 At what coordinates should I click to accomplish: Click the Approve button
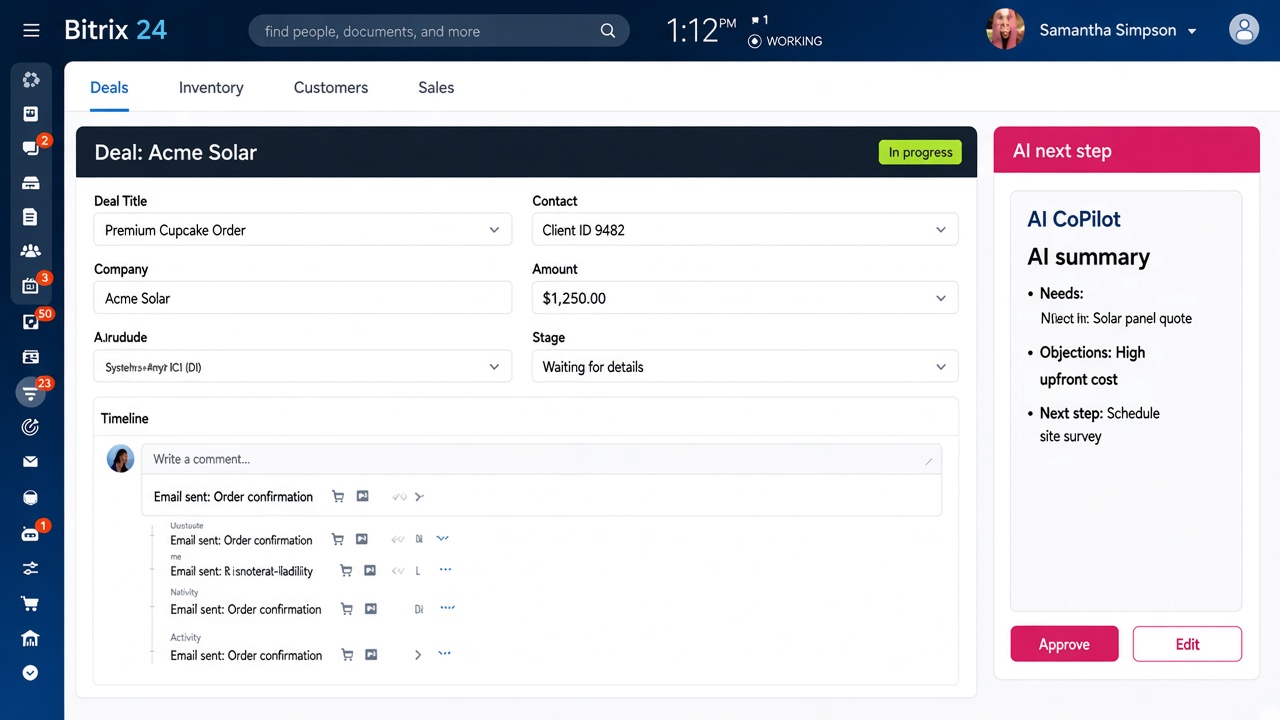tap(1064, 644)
